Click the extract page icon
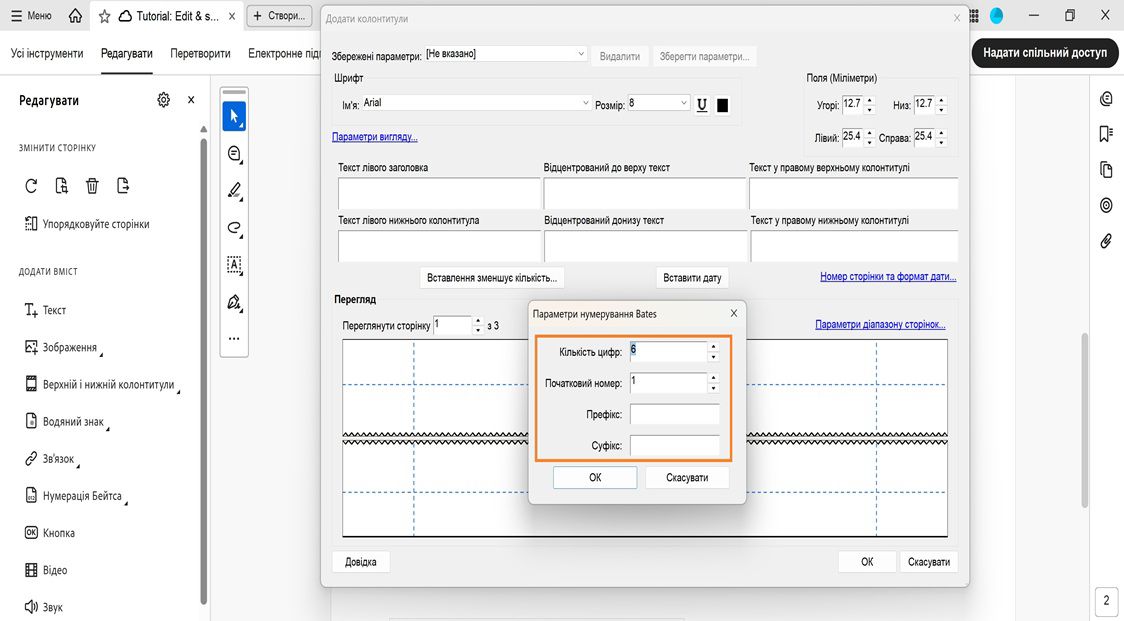 pyautogui.click(x=123, y=186)
